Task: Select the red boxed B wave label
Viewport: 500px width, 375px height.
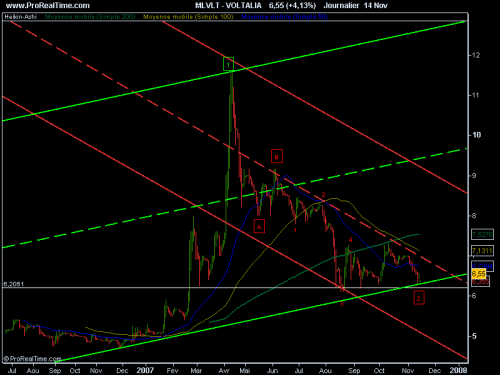Action: click(277, 156)
